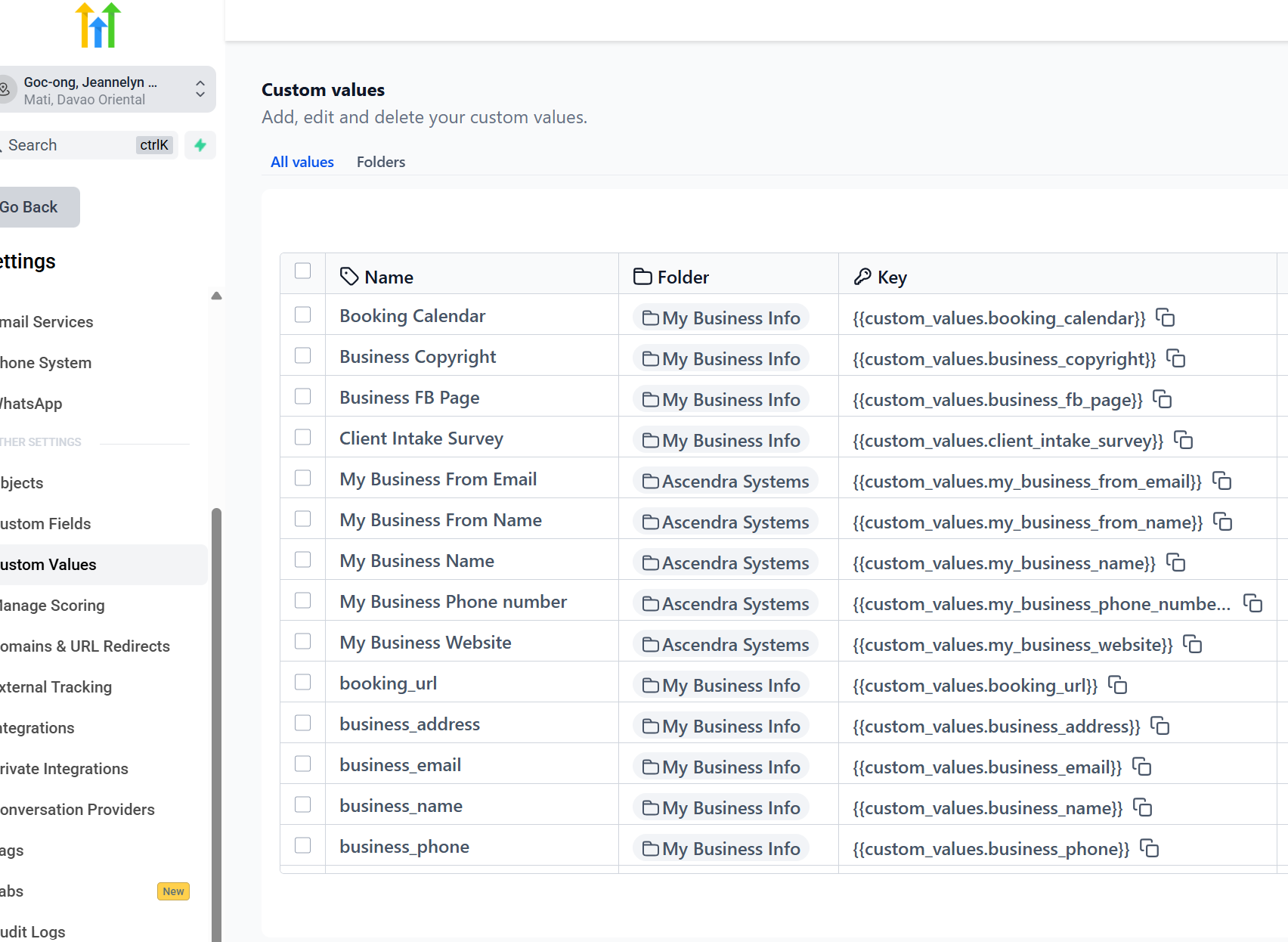Click the HighLevel arrows logo
The width and height of the screenshot is (1288, 942).
coord(98,25)
